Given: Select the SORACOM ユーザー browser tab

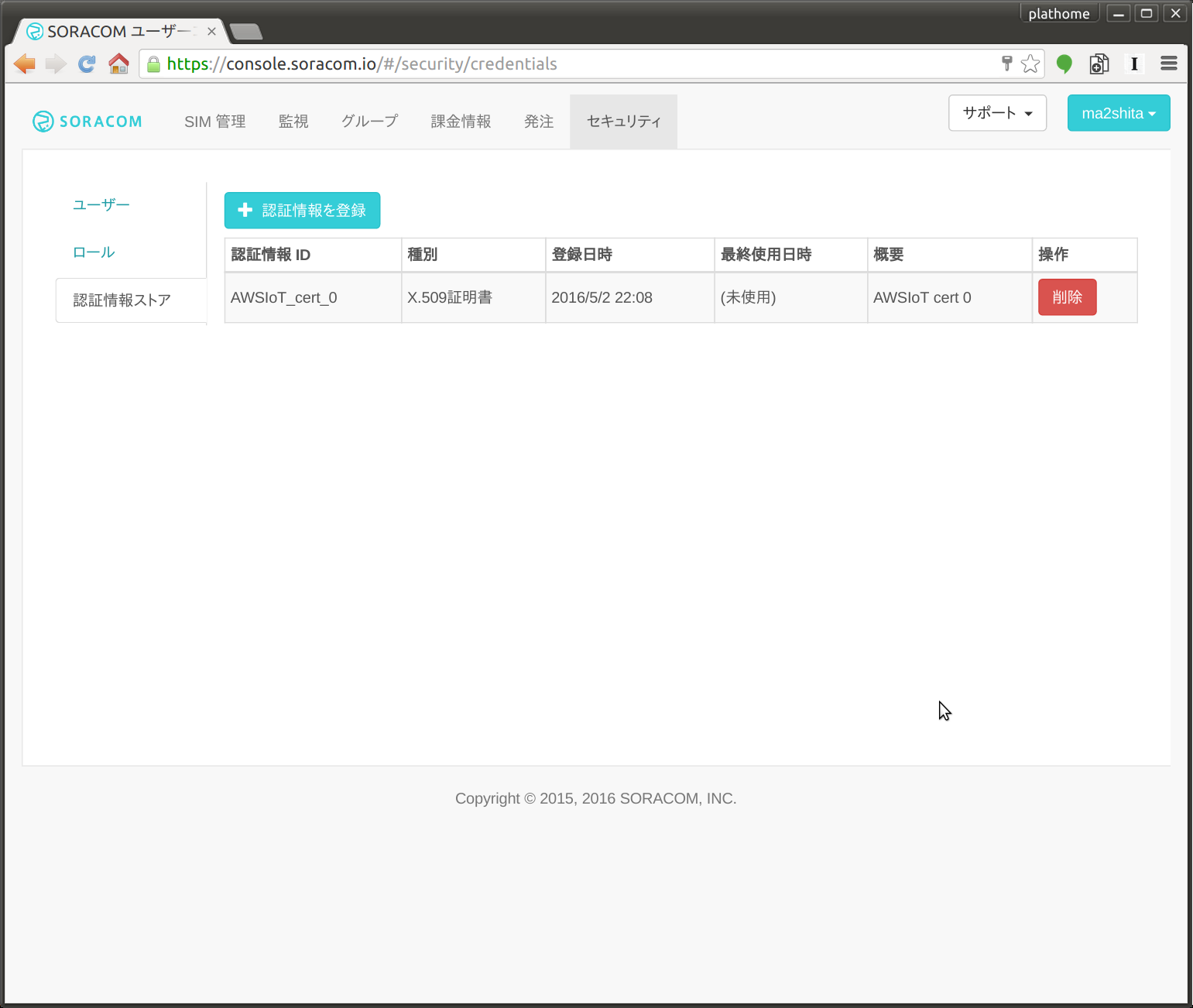Looking at the screenshot, I should click(118, 32).
